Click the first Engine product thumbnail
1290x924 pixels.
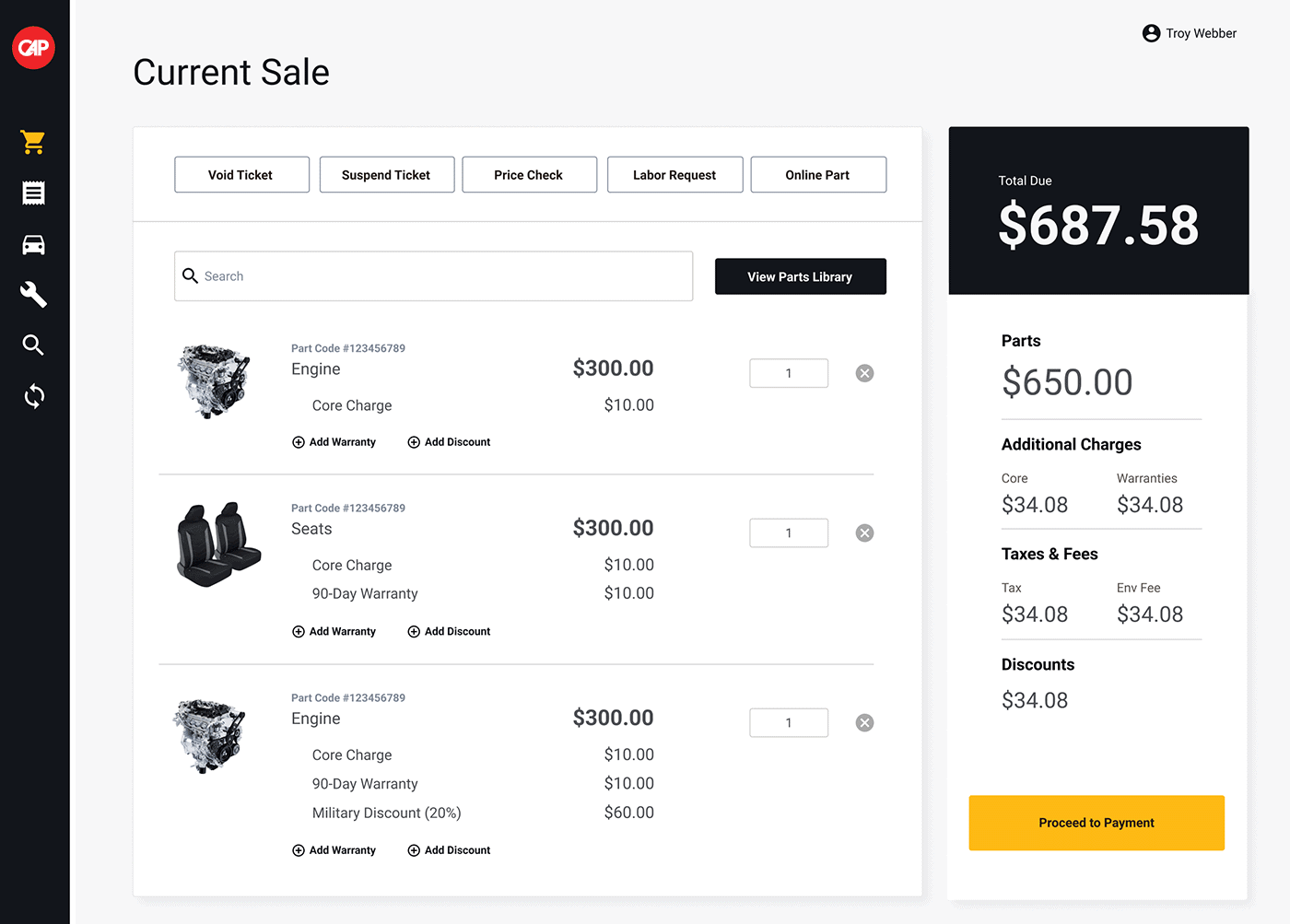tap(214, 380)
